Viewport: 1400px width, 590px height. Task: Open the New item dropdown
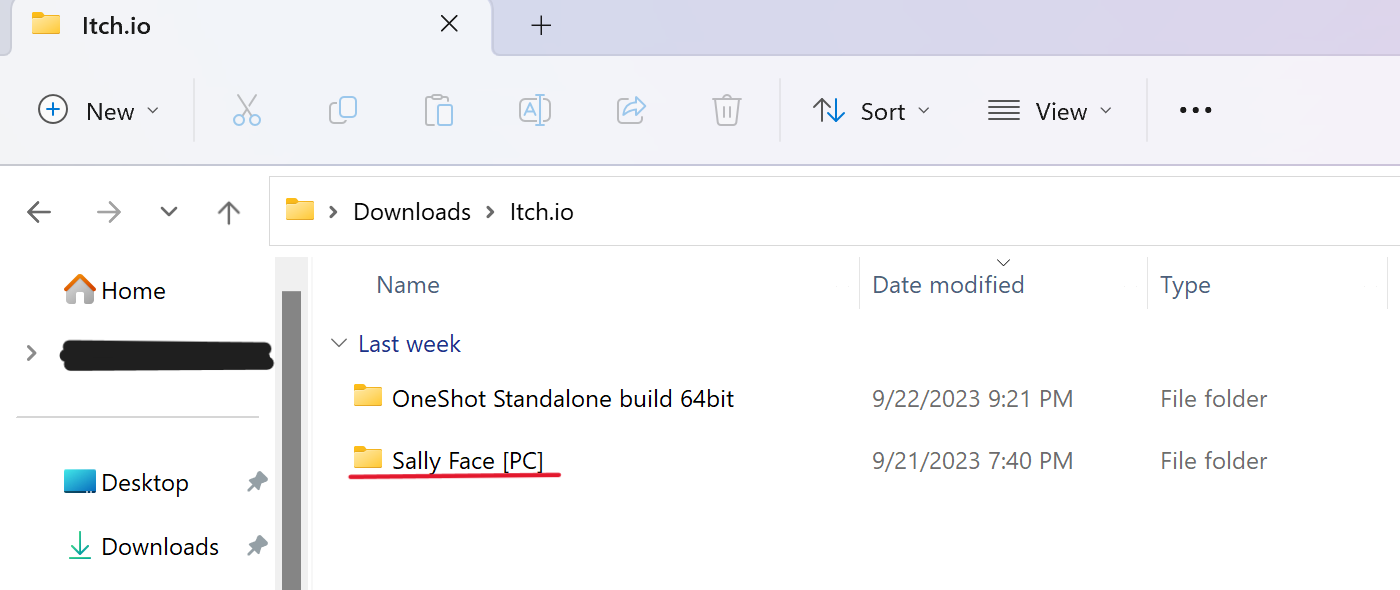point(99,111)
